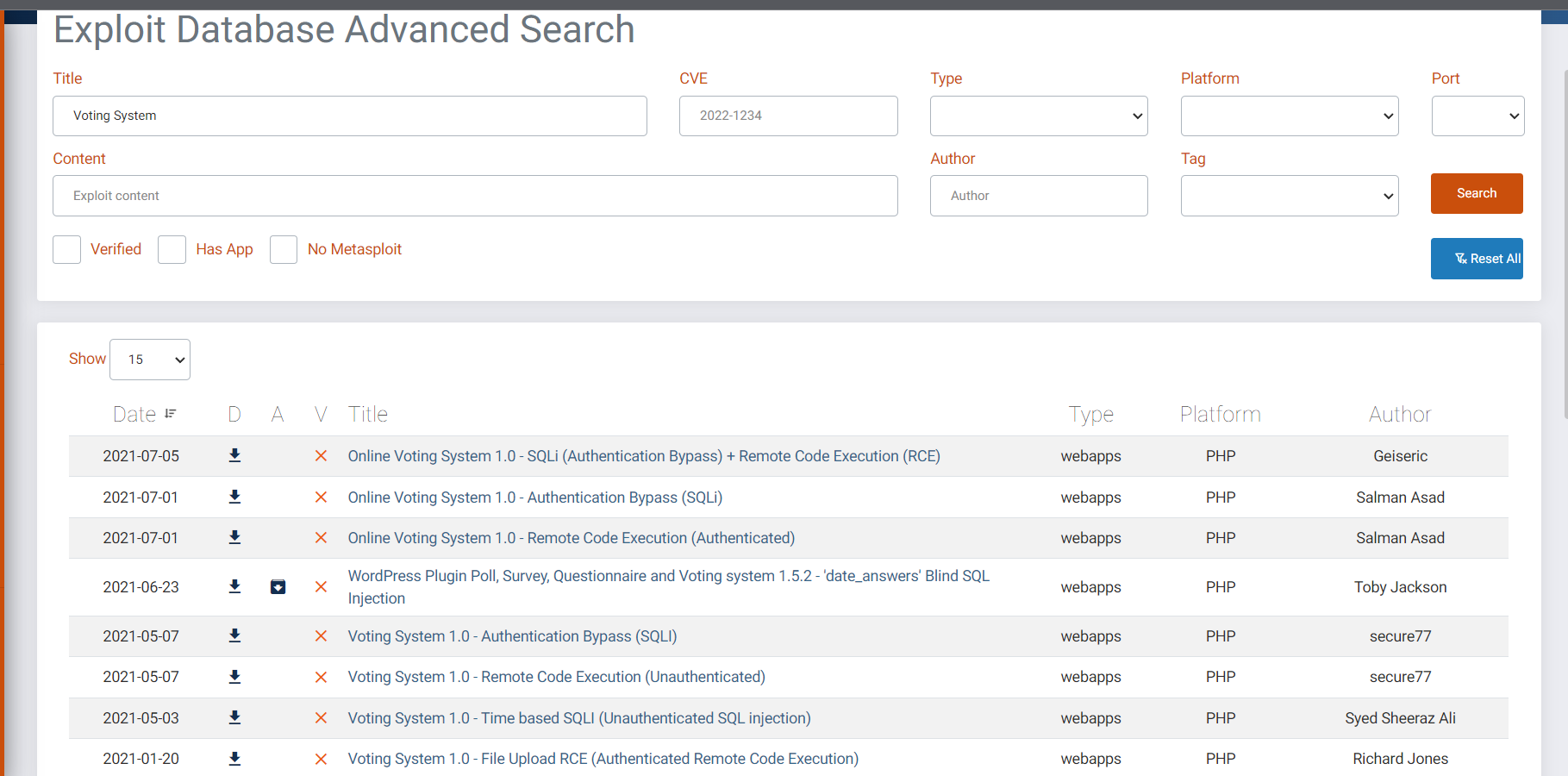Enable the No Metasploit checkbox
Screen dimensions: 1568x776
[x=284, y=249]
